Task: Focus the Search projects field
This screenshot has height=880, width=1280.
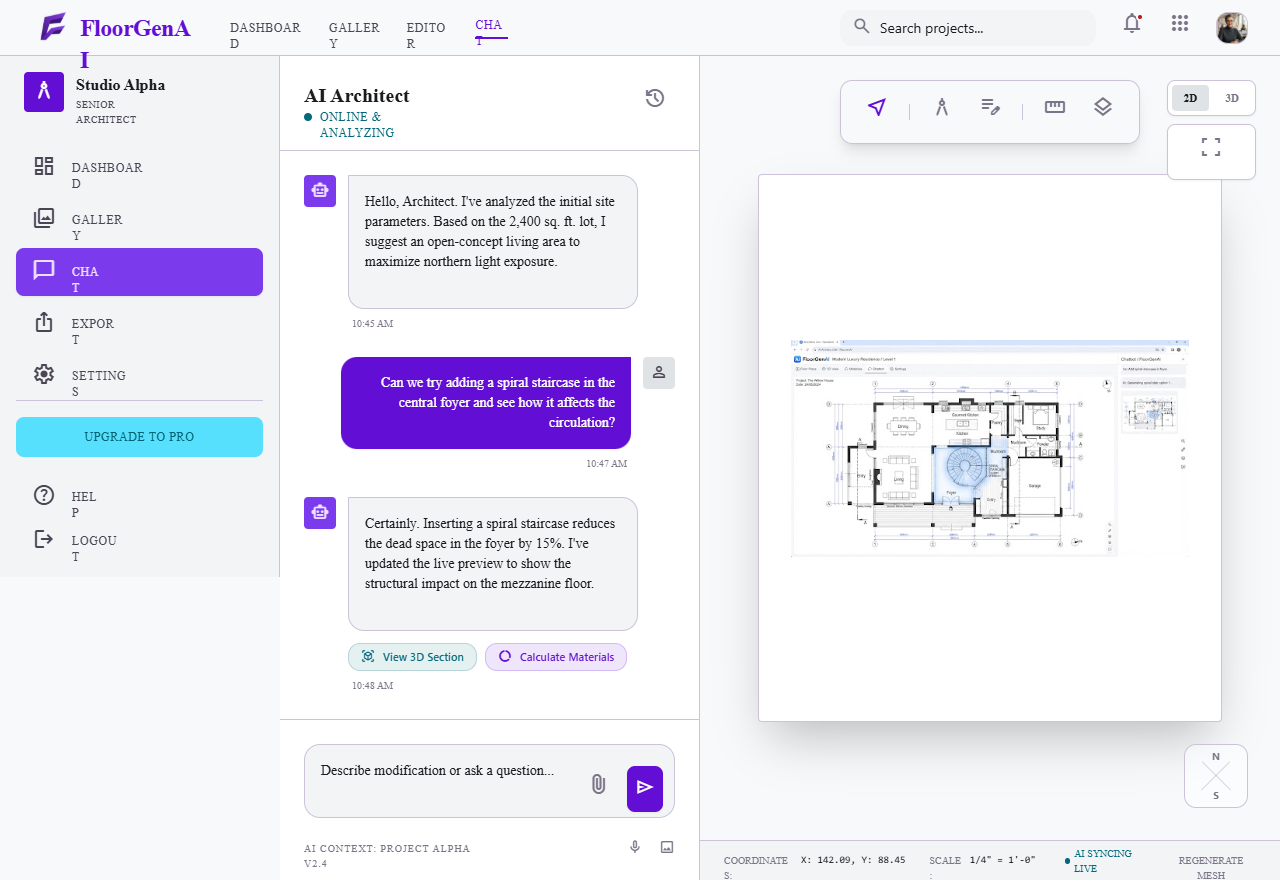Action: tap(968, 28)
